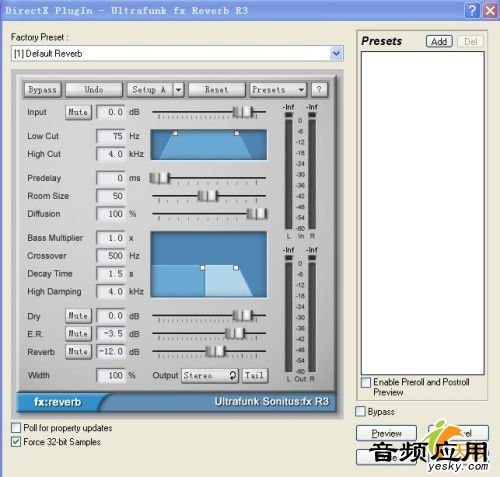Click the E.R. level slider handle
This screenshot has height=477, width=500.
235,333
